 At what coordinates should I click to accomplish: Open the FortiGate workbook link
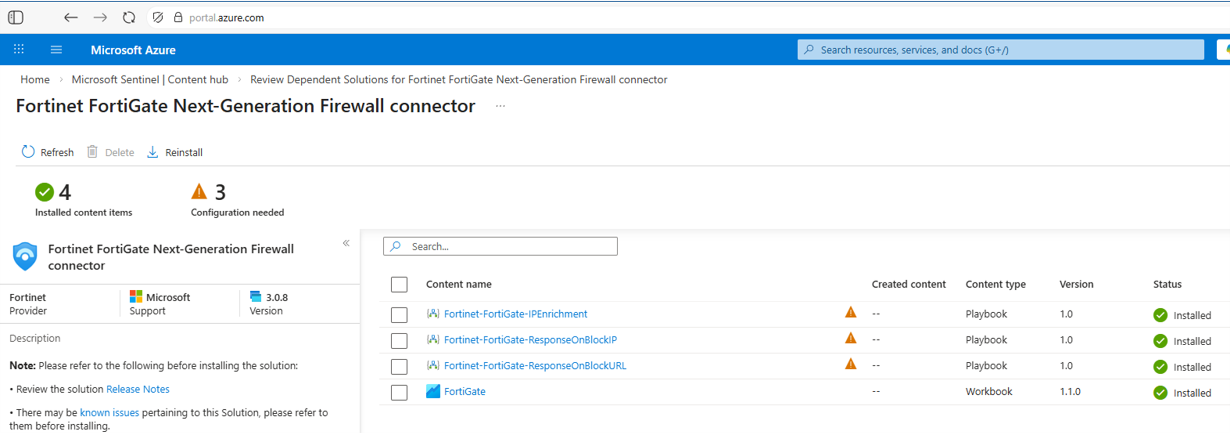[464, 392]
